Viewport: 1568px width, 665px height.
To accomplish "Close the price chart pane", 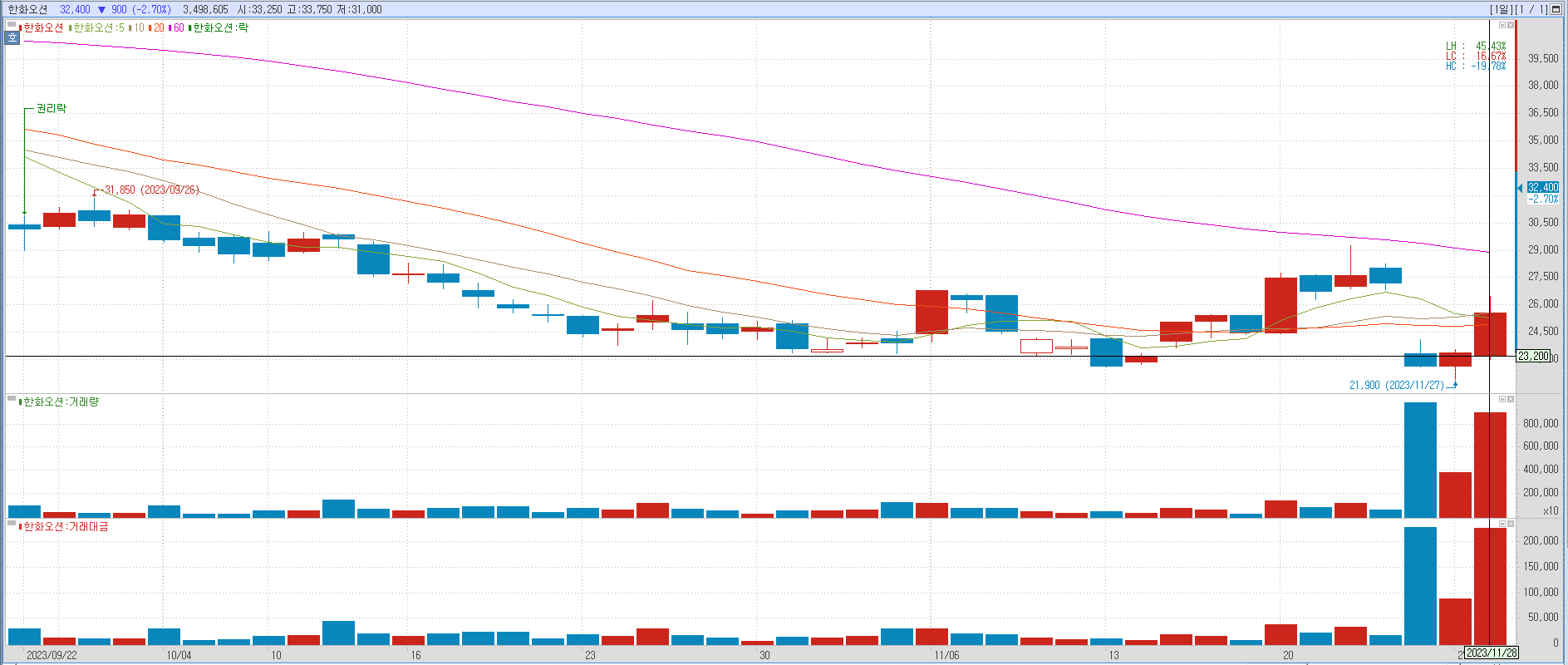I will [1511, 25].
